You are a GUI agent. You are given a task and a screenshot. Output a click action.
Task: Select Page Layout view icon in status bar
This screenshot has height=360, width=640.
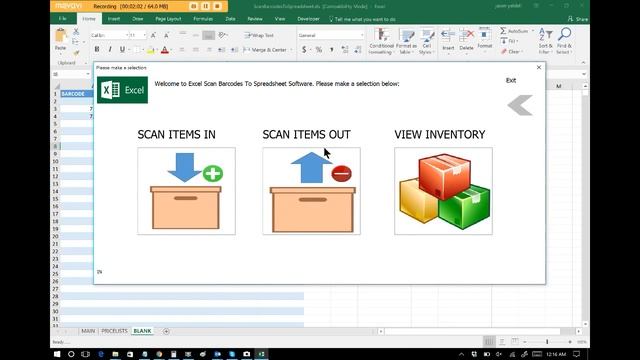502,342
